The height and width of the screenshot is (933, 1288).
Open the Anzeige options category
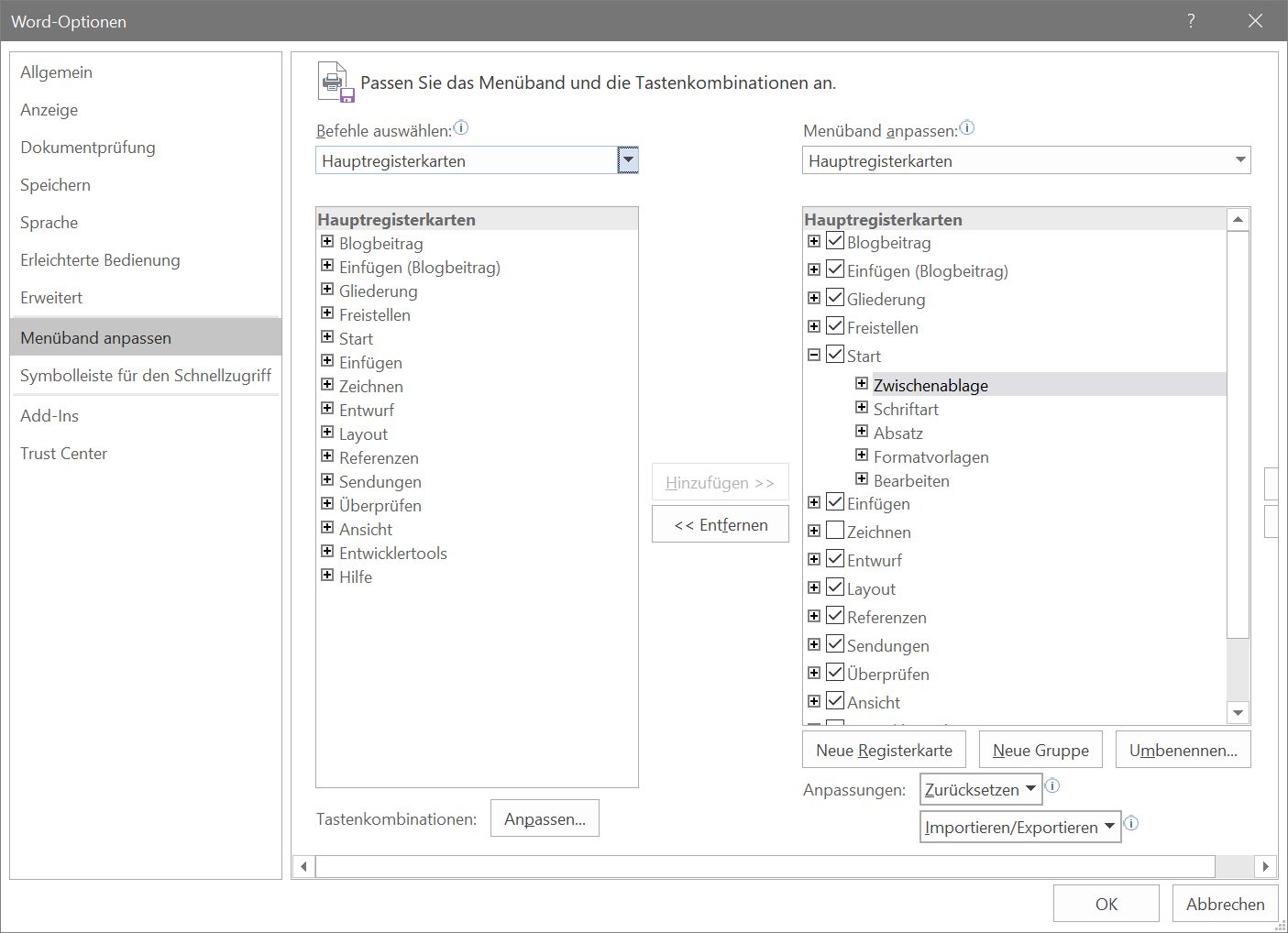click(x=146, y=109)
